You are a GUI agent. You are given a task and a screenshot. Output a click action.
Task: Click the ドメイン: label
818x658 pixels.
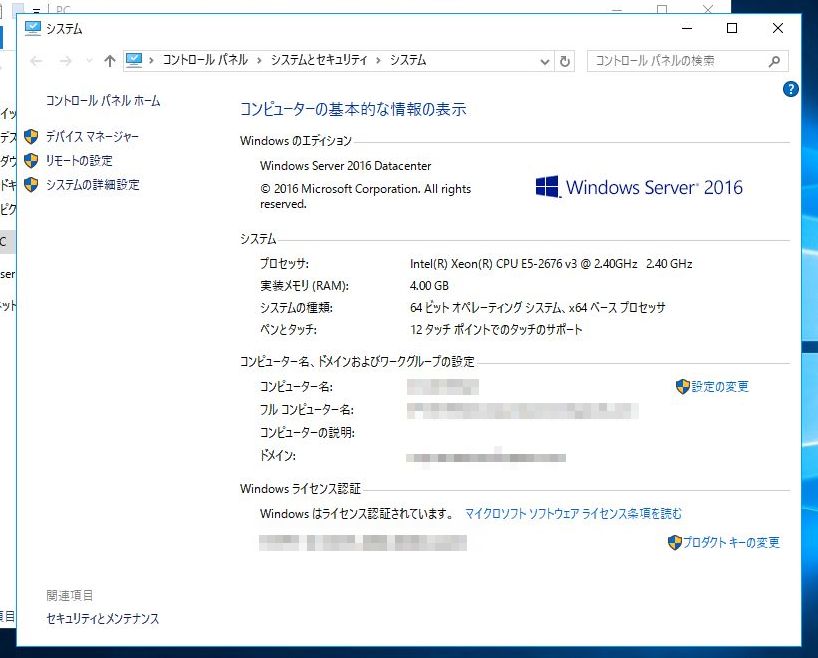[x=278, y=456]
